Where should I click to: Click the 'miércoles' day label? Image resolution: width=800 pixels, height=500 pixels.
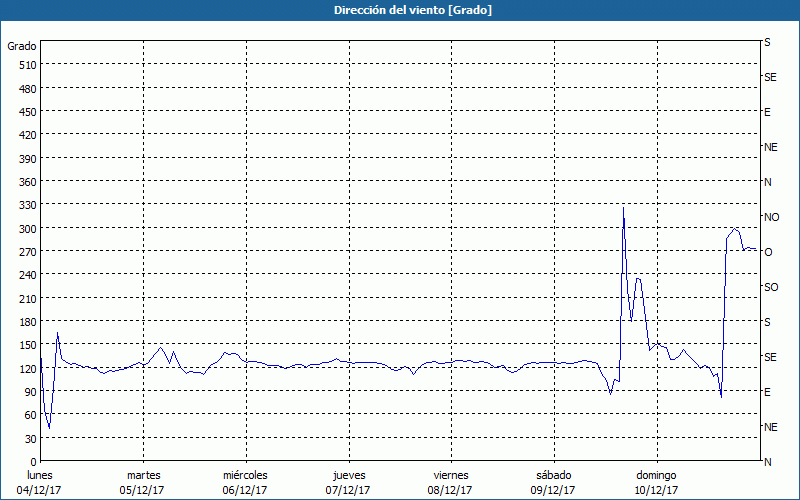pos(245,475)
